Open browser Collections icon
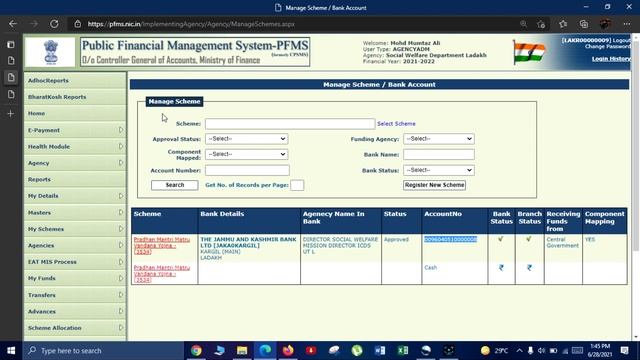Image resolution: width=640 pixels, height=360 pixels. point(584,24)
